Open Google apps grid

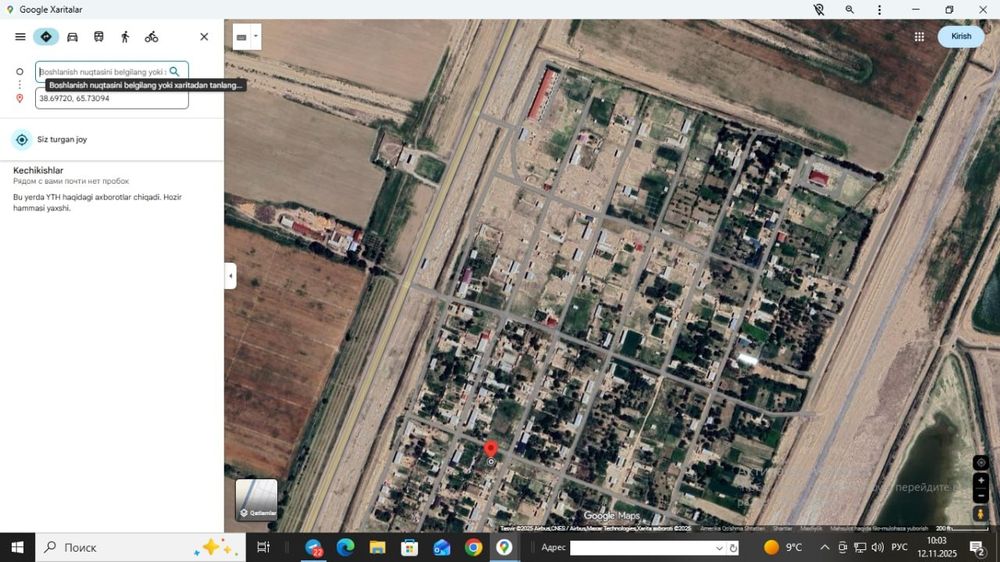(x=919, y=37)
